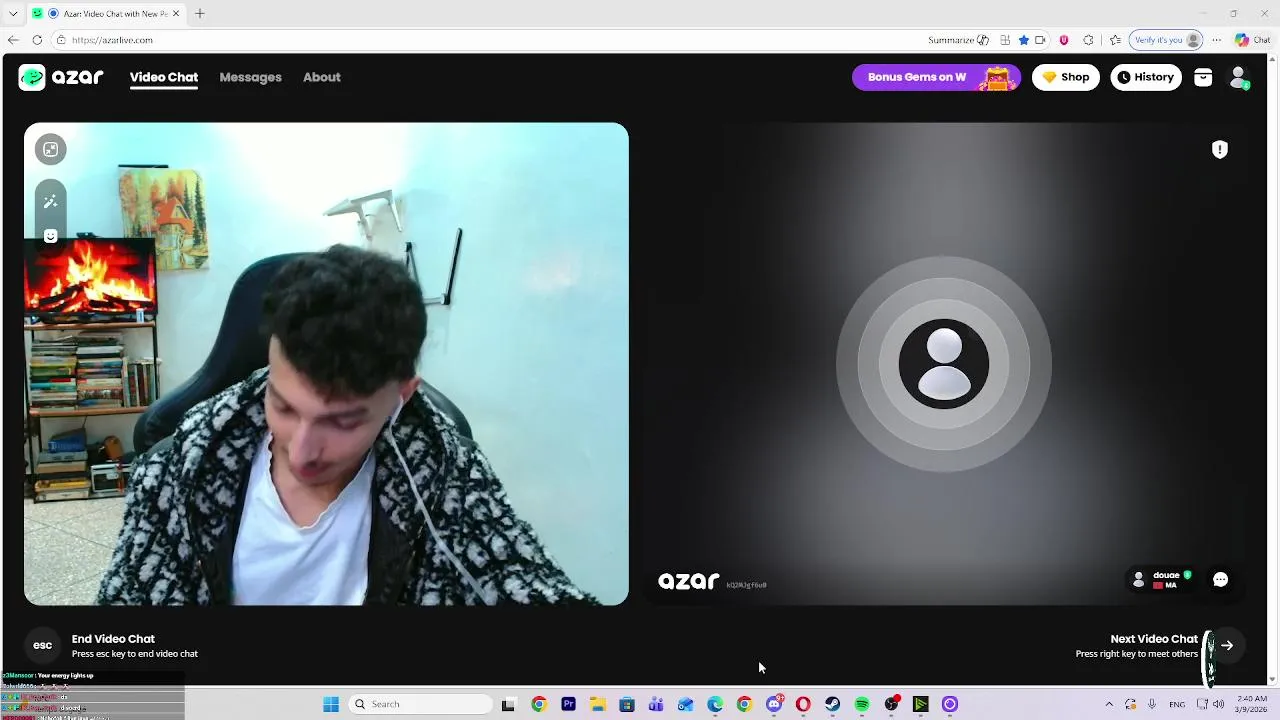The width and height of the screenshot is (1280, 720).
Task: Toggle the favorite star for this page
Action: (1023, 40)
